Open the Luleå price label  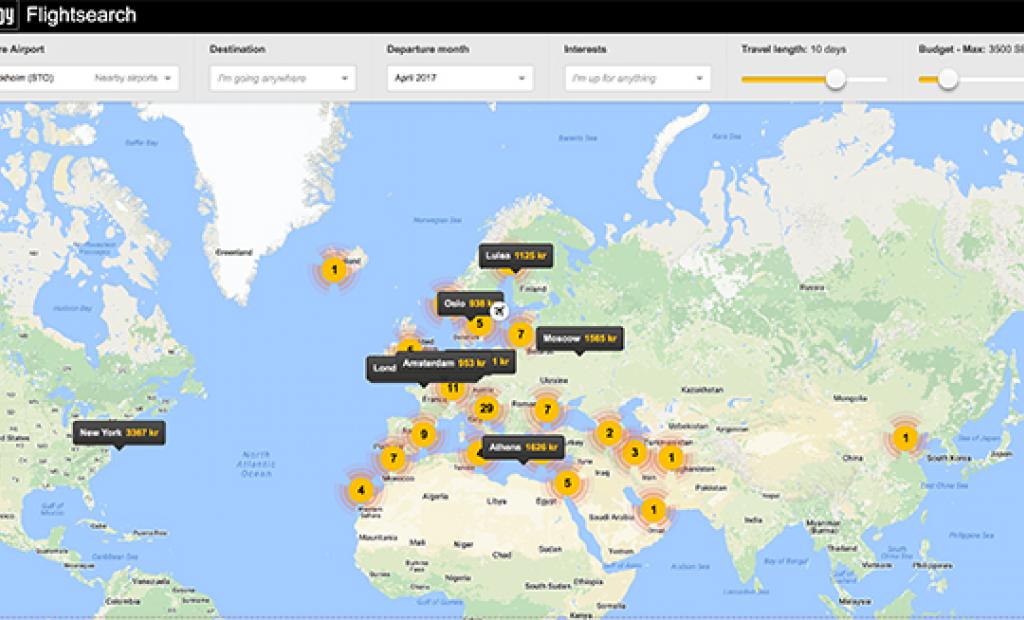(x=515, y=256)
